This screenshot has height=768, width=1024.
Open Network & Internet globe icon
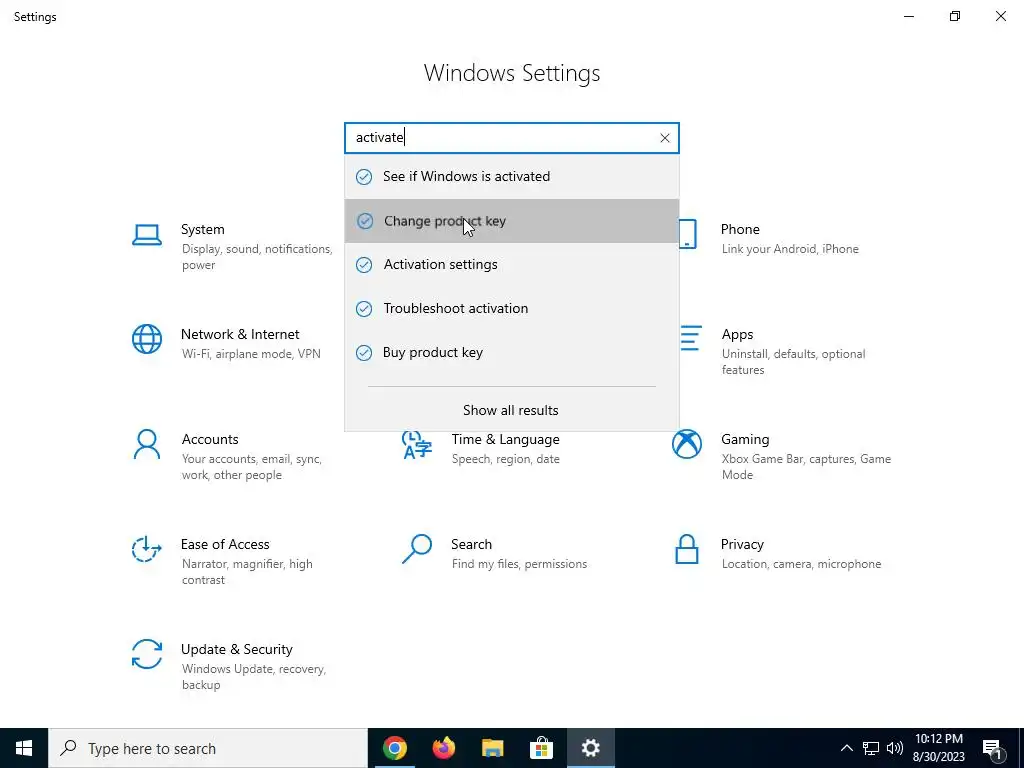click(147, 340)
